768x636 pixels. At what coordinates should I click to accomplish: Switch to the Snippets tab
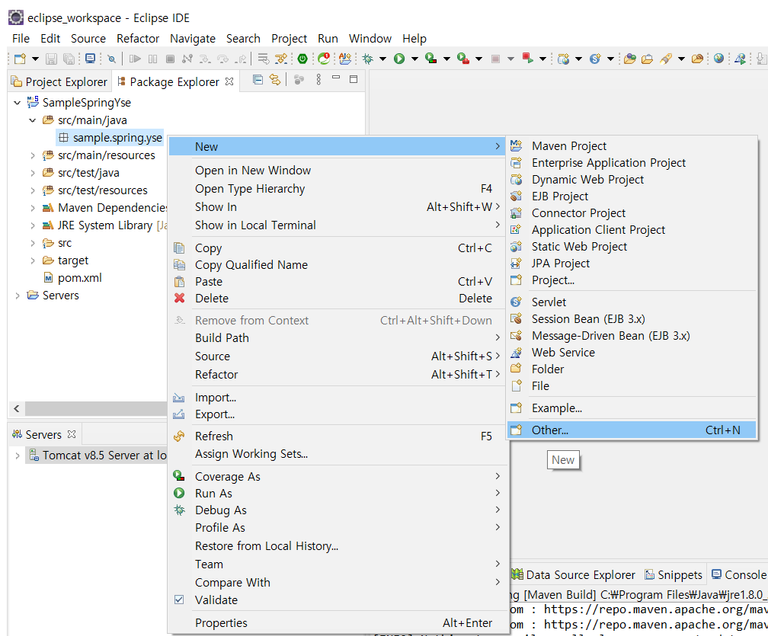pyautogui.click(x=673, y=574)
